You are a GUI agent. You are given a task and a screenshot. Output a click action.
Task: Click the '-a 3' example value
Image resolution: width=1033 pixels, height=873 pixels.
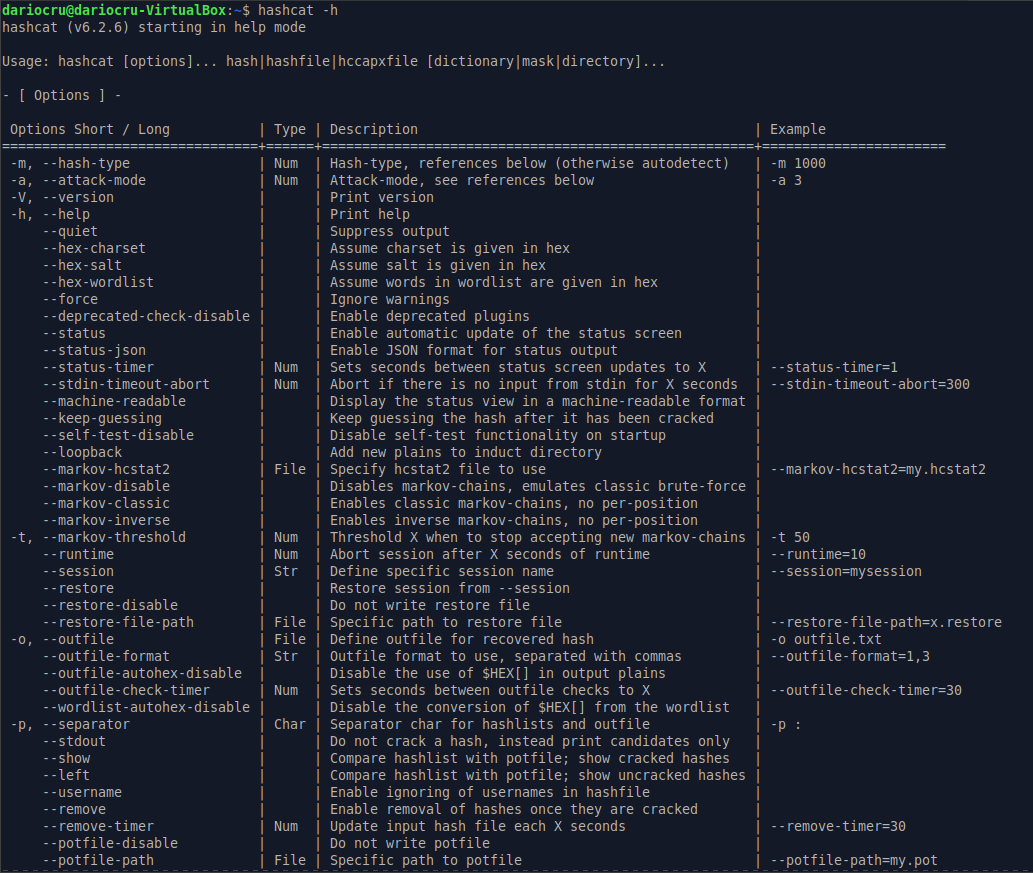click(x=786, y=181)
